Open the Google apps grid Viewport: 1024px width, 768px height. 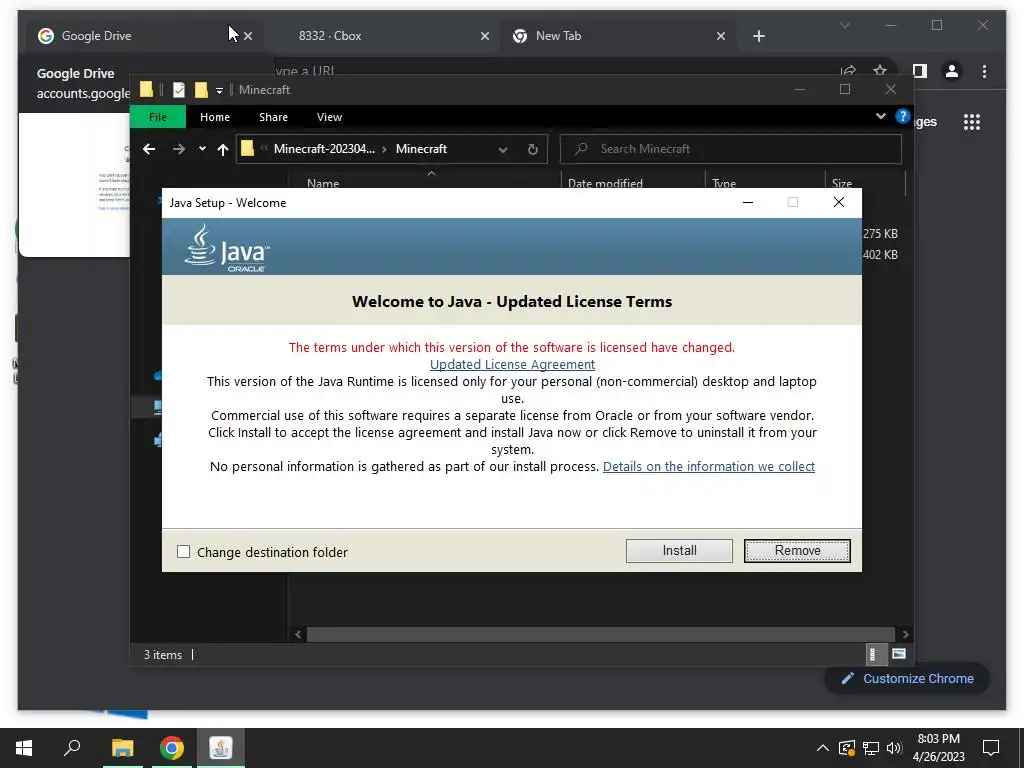click(972, 122)
